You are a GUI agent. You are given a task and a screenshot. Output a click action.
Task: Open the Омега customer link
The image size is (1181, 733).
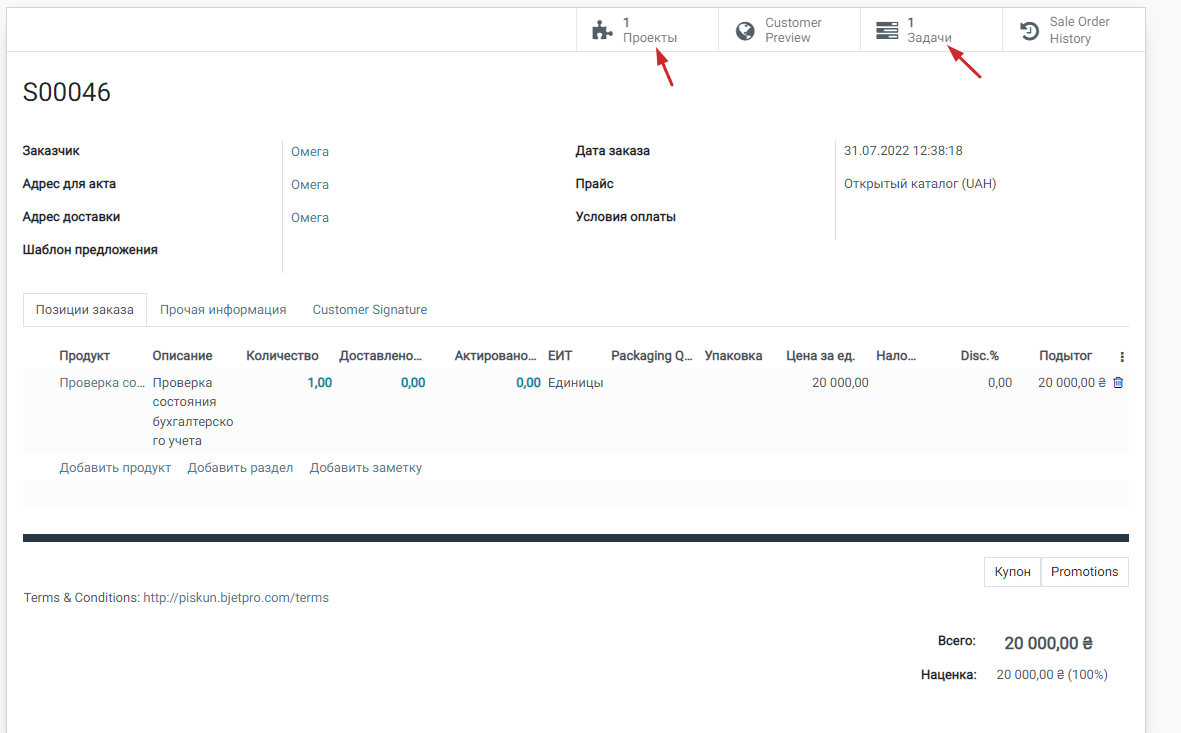tap(310, 152)
